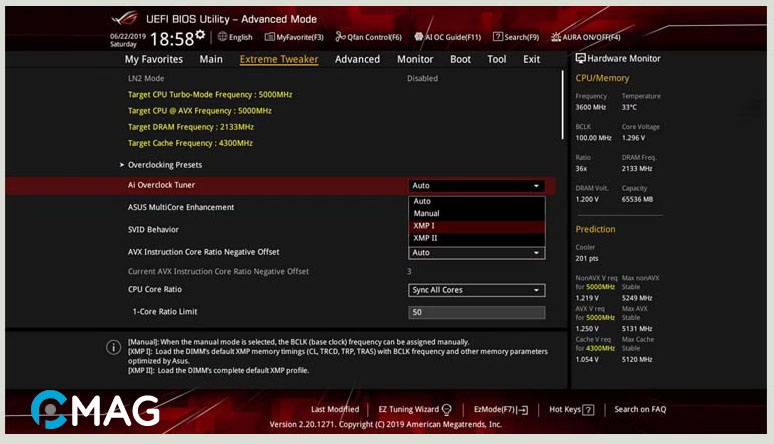This screenshot has width=774, height=444.
Task: Click Target CPU Turbo-Mode Frequency text
Action: (210, 95)
